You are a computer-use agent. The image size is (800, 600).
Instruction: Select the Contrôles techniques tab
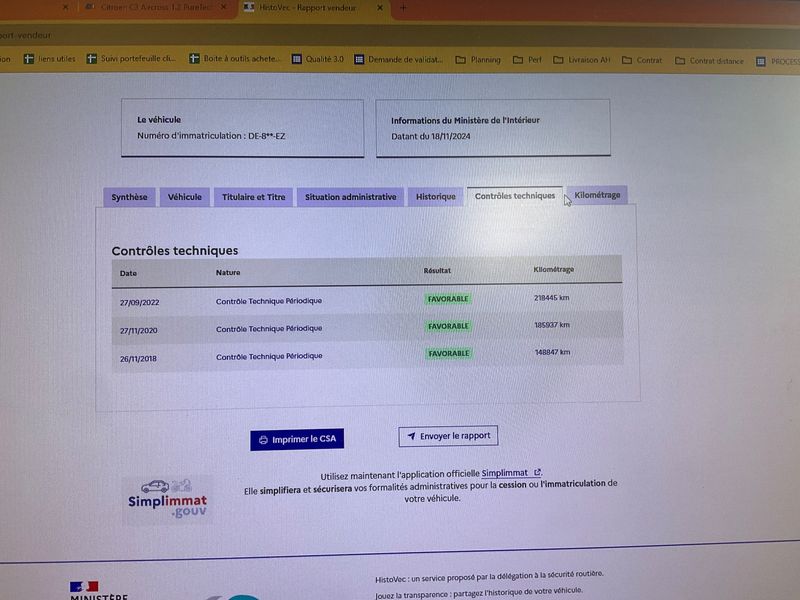[515, 196]
